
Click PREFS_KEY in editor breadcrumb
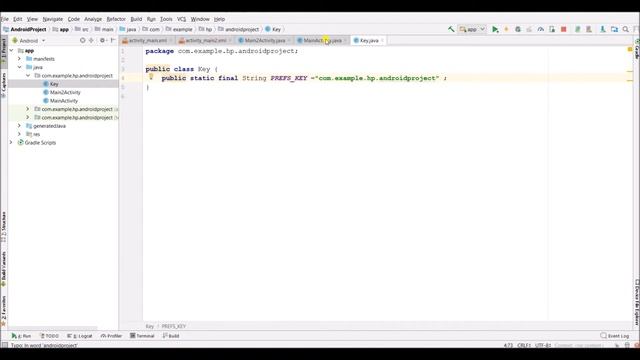(x=174, y=326)
